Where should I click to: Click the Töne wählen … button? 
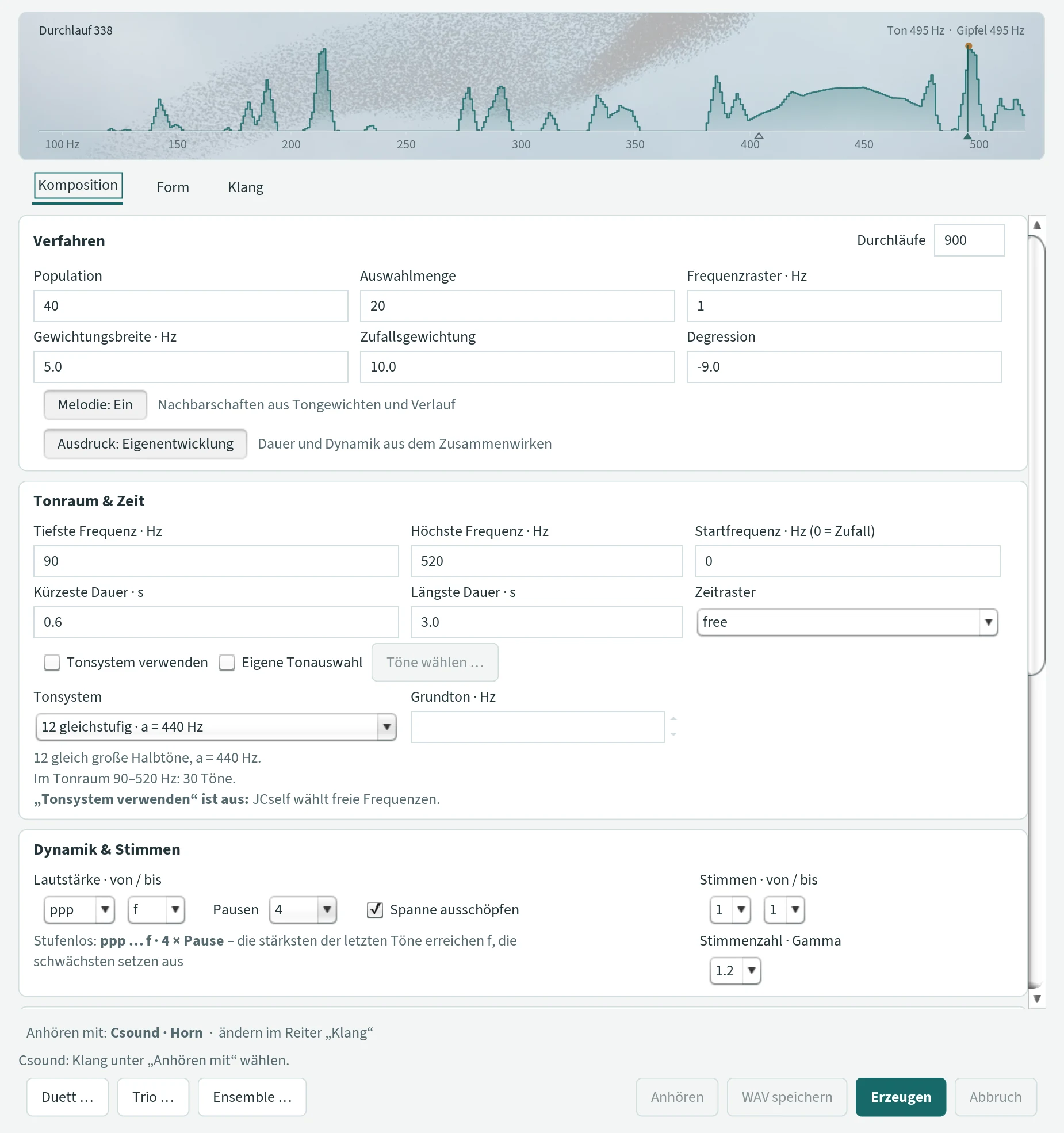click(x=435, y=663)
